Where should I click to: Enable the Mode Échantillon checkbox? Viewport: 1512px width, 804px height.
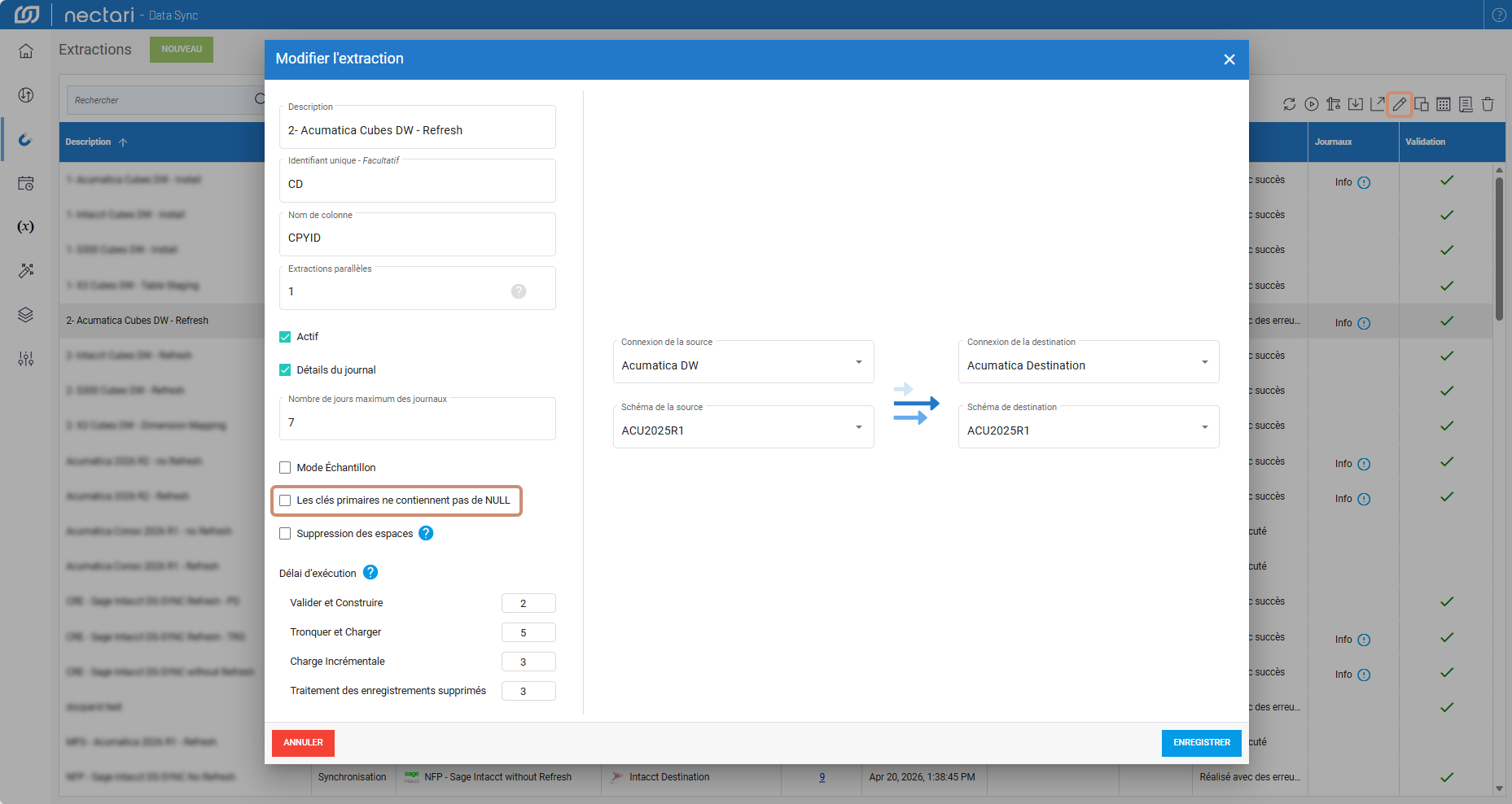[x=285, y=468]
